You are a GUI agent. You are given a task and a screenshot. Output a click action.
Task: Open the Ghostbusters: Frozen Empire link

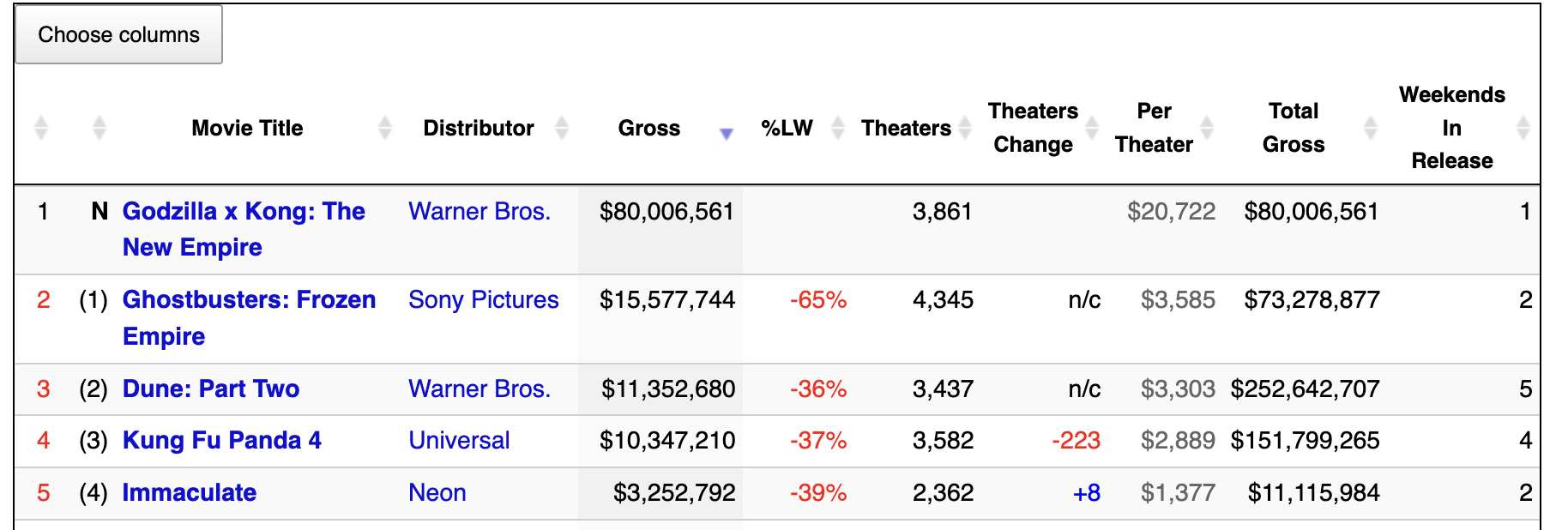coord(249,317)
